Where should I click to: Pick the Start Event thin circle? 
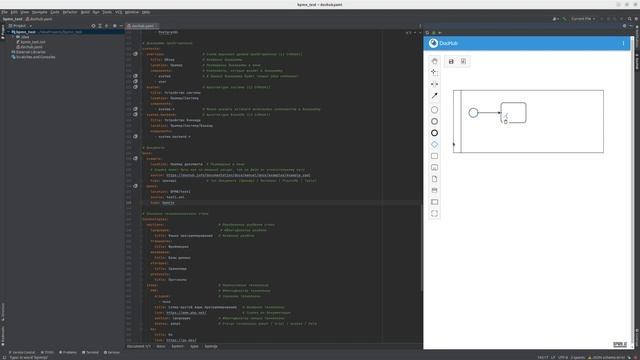pos(434,110)
